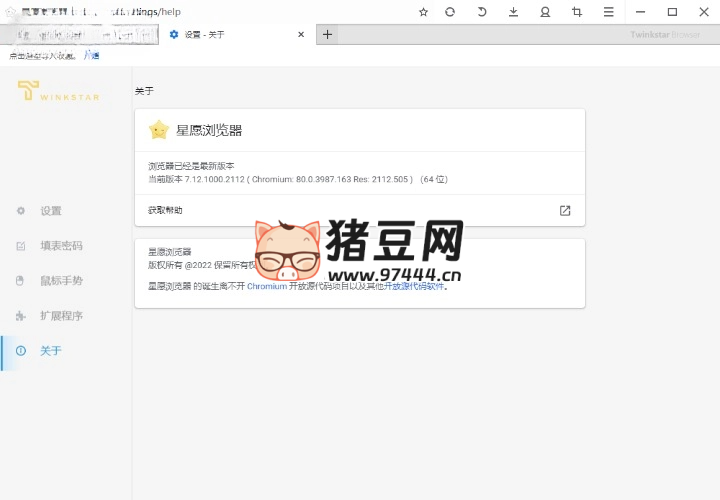Click the gear icon beside 设置
Screen dimensions: 720x500
click(x=21, y=211)
